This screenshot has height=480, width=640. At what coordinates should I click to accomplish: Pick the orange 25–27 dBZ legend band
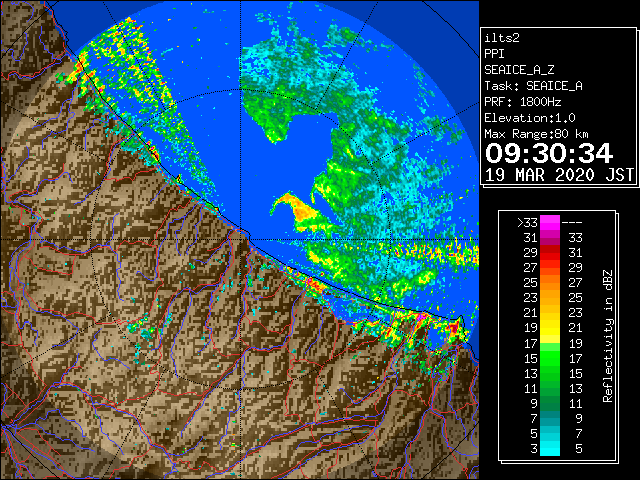[x=550, y=283]
